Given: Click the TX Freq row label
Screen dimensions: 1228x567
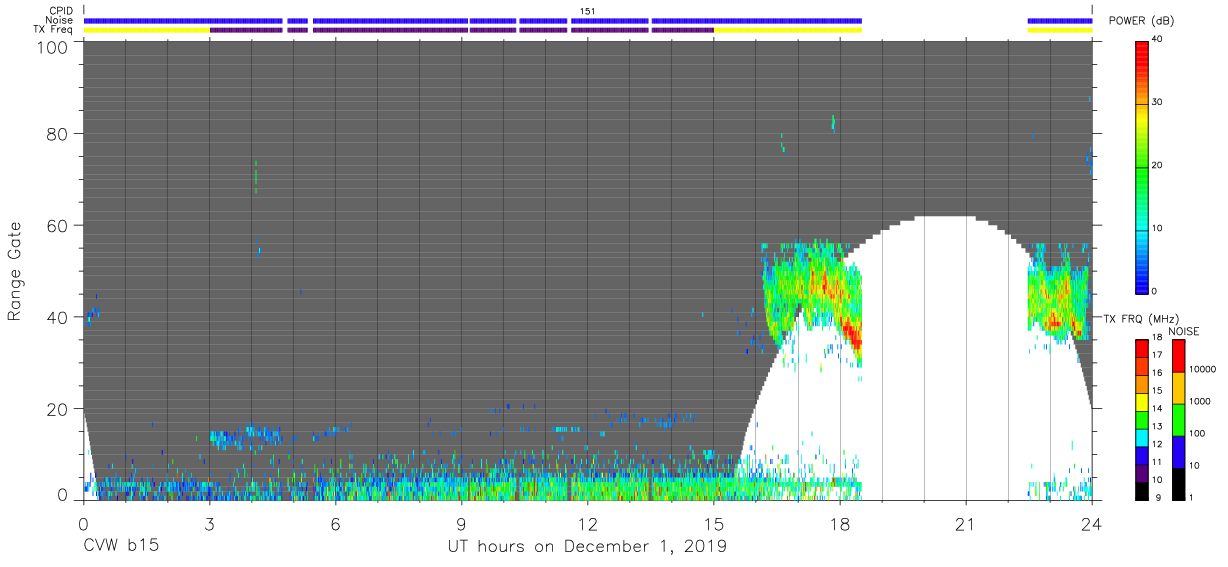Looking at the screenshot, I should pos(54,30).
